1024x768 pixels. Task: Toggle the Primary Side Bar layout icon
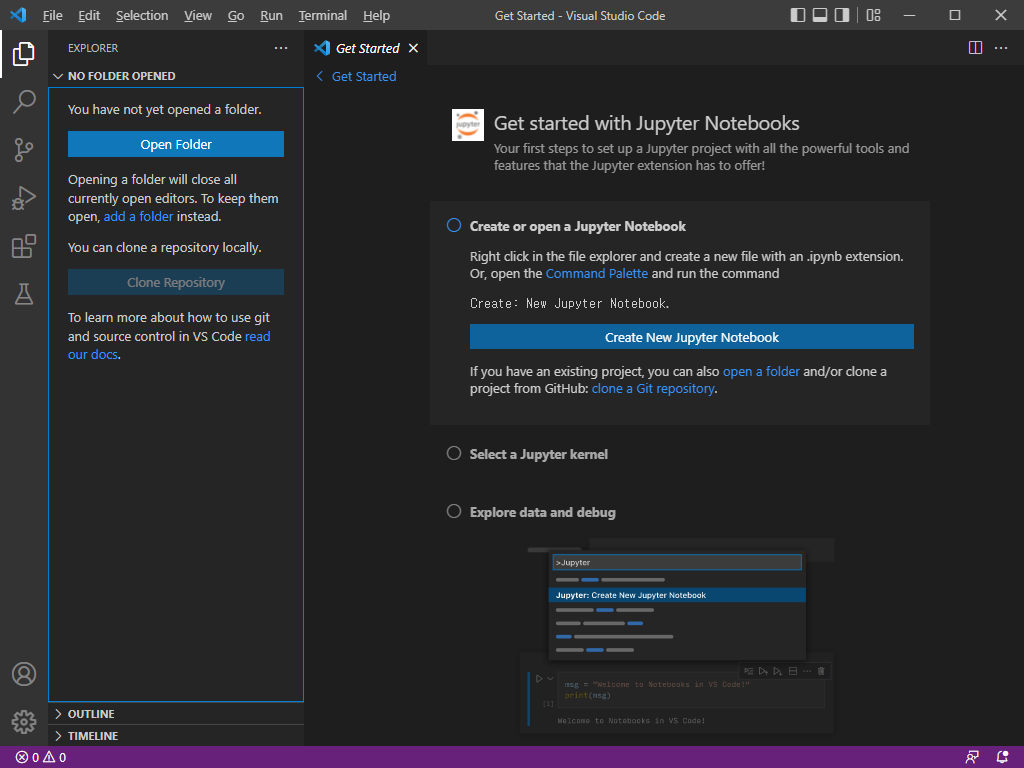[797, 15]
